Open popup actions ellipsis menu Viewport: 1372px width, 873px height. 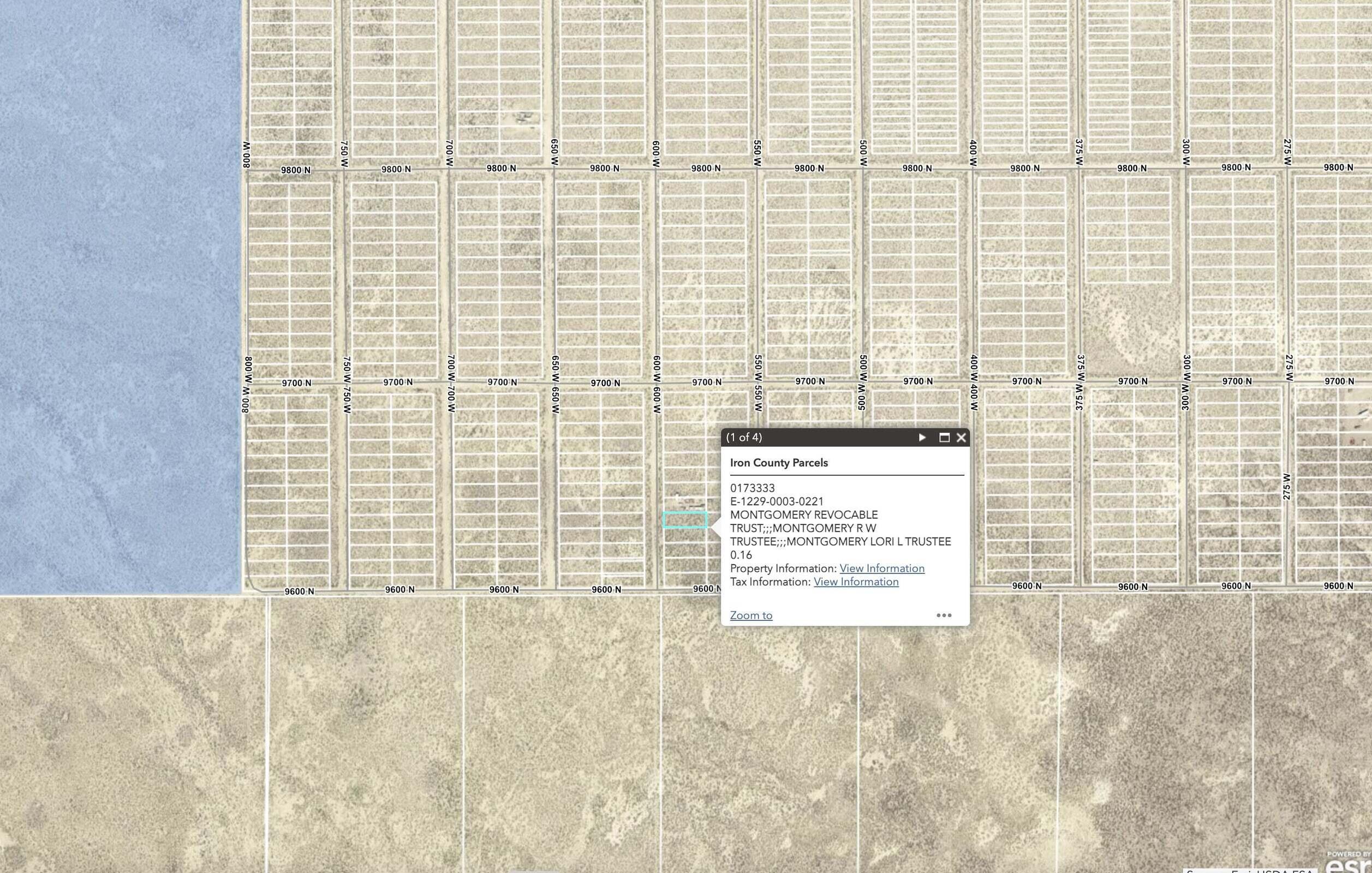click(x=944, y=615)
